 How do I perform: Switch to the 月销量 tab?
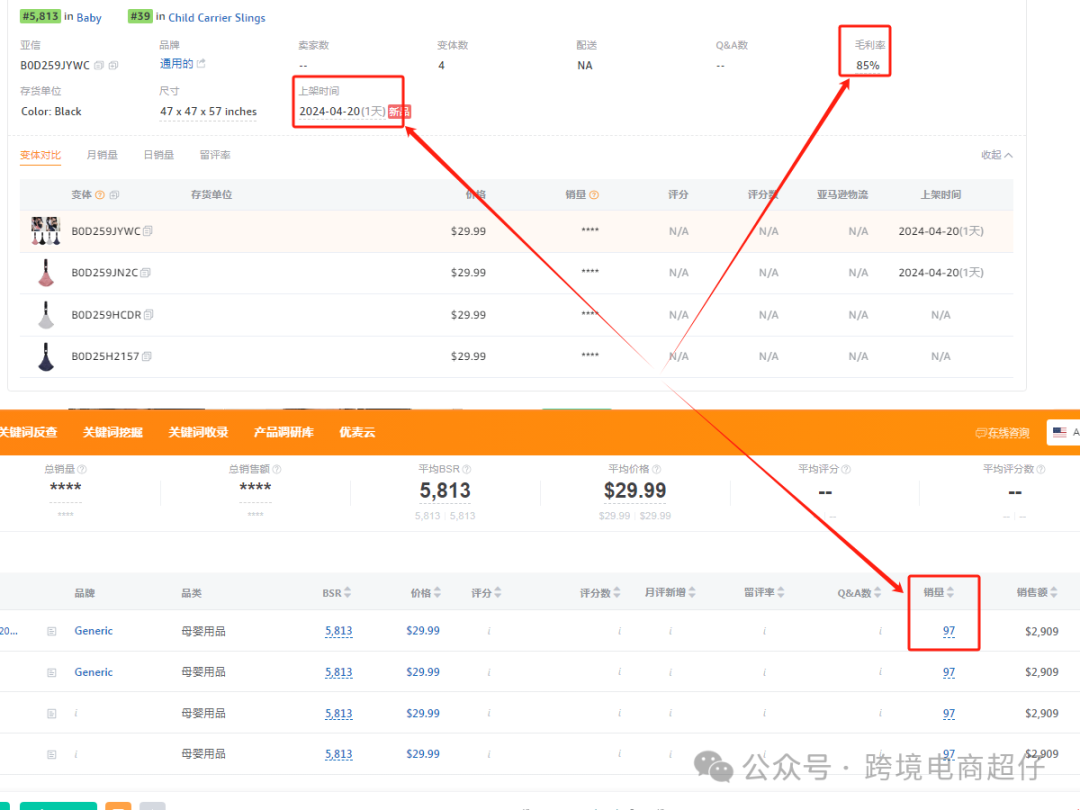click(x=102, y=155)
